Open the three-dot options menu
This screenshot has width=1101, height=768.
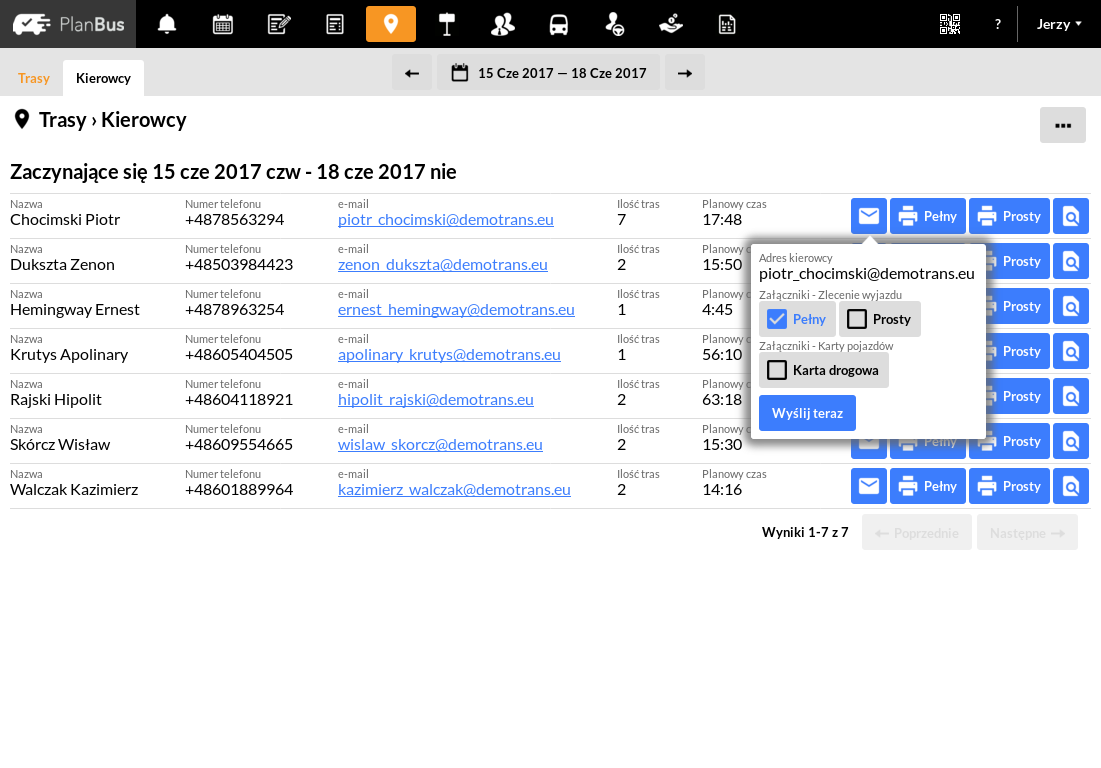coord(1063,124)
